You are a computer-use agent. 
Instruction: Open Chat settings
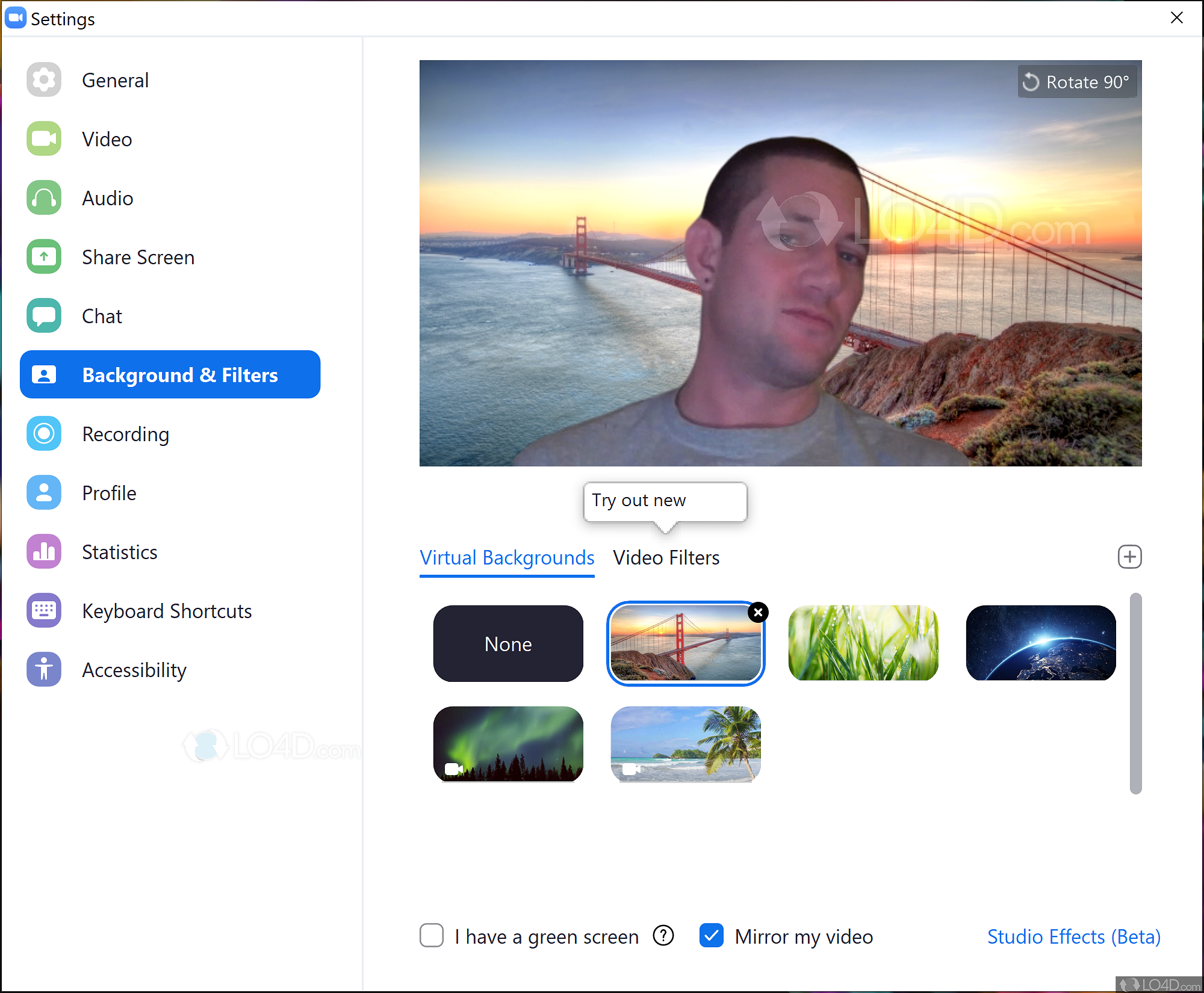coord(102,316)
